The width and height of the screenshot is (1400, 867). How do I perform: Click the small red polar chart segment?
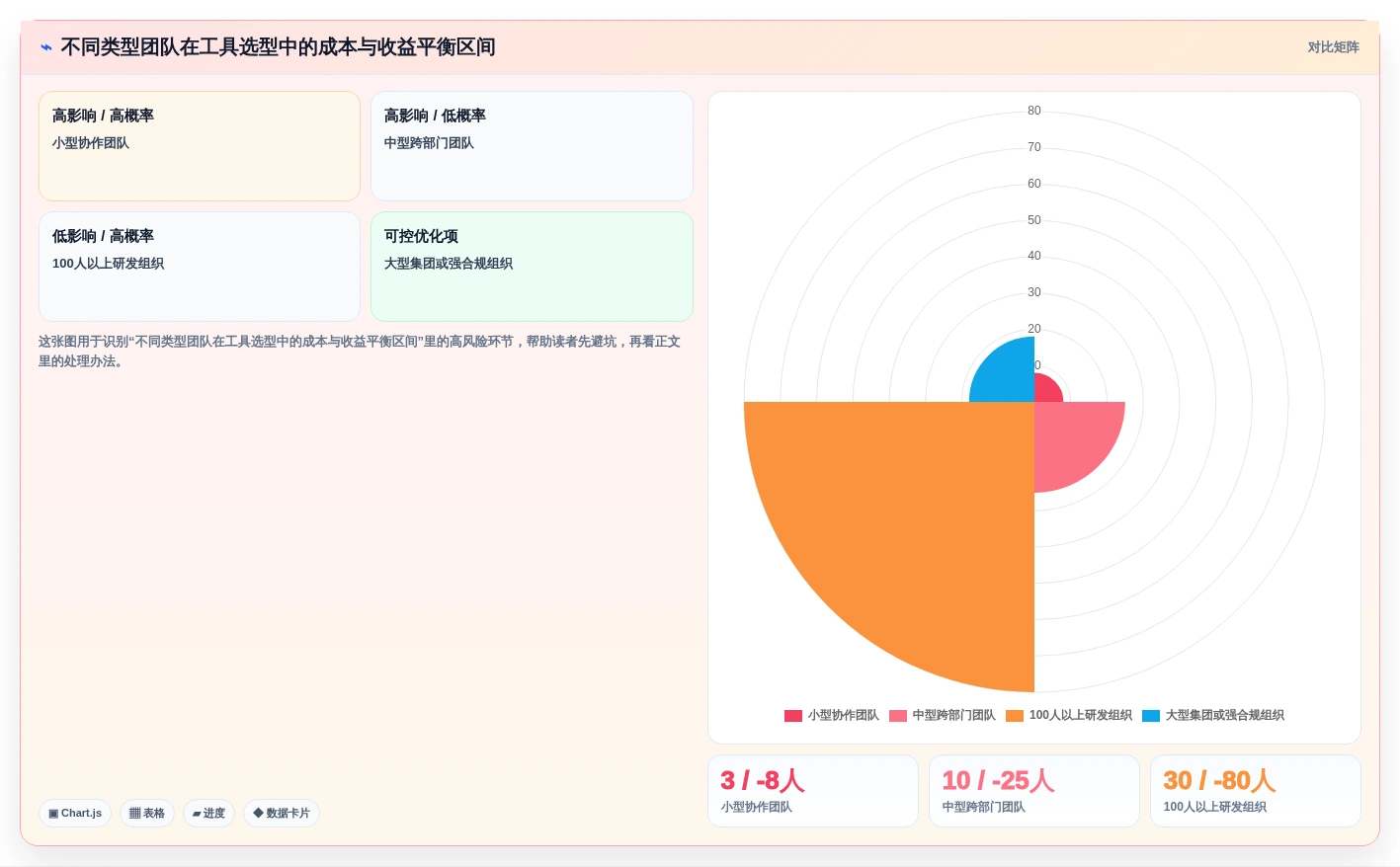tap(1045, 390)
